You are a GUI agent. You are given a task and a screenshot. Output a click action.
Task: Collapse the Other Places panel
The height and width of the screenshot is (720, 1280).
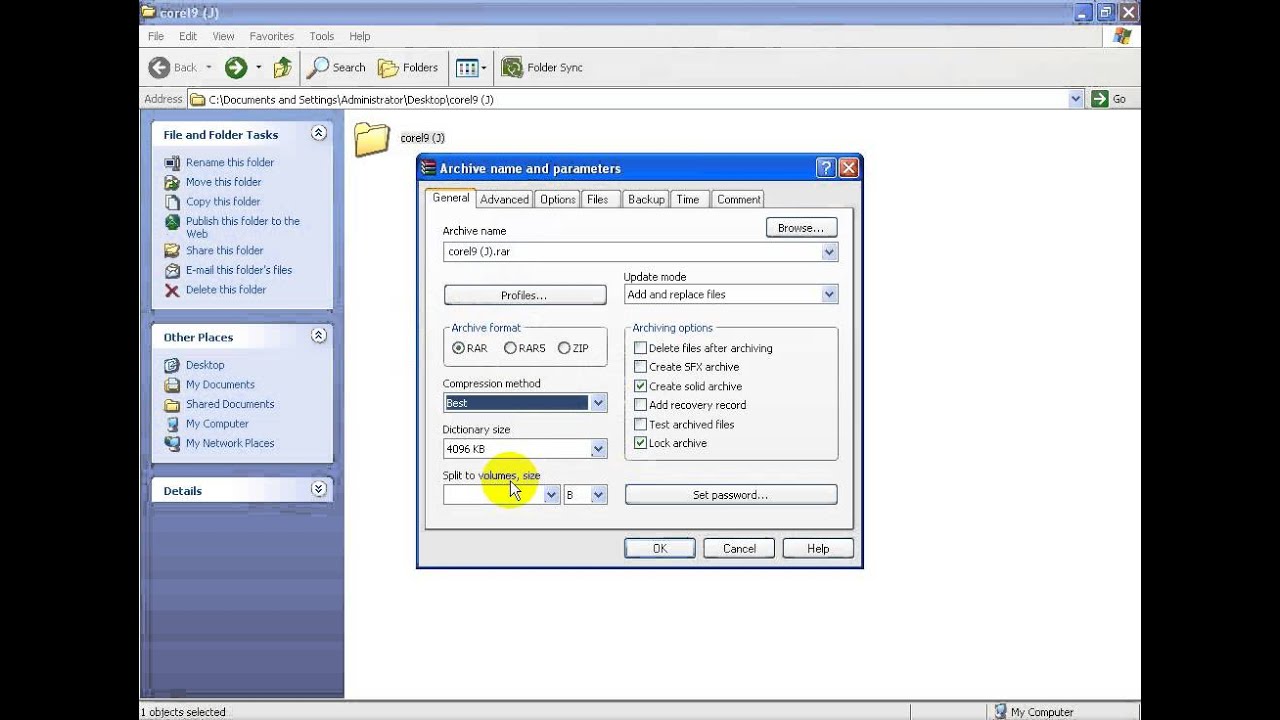coord(318,336)
